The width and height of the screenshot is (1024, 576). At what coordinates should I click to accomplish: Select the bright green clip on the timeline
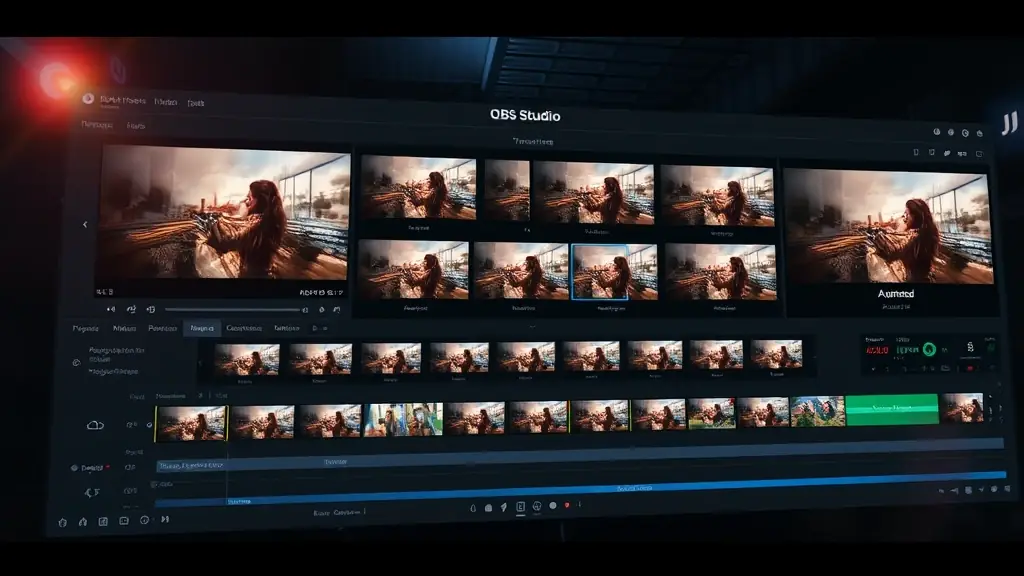892,409
